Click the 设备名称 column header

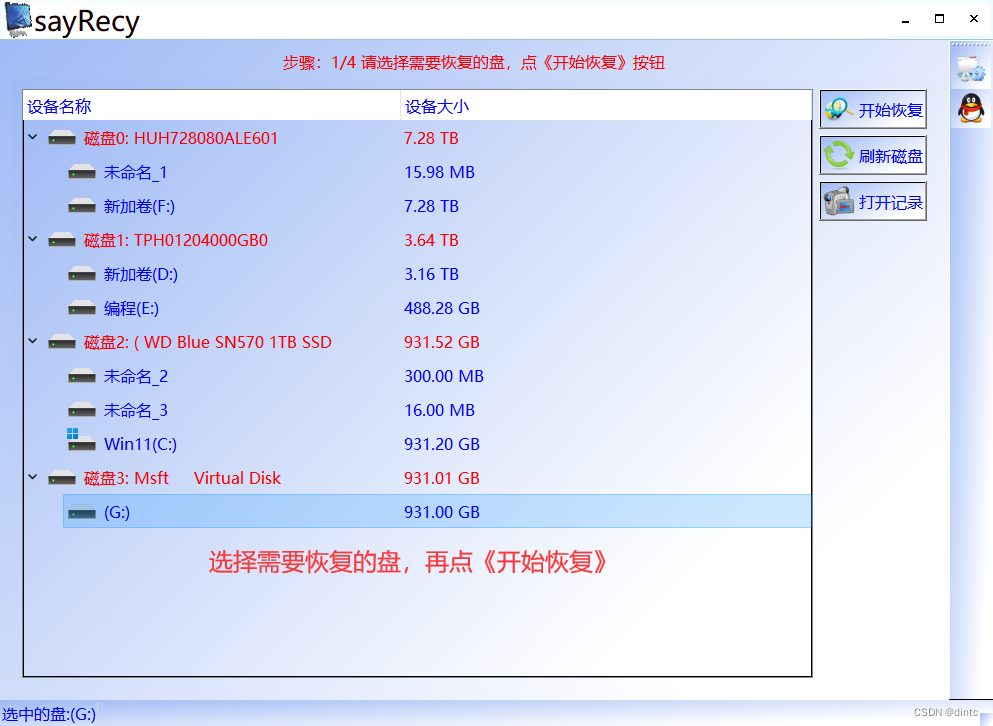[212, 106]
